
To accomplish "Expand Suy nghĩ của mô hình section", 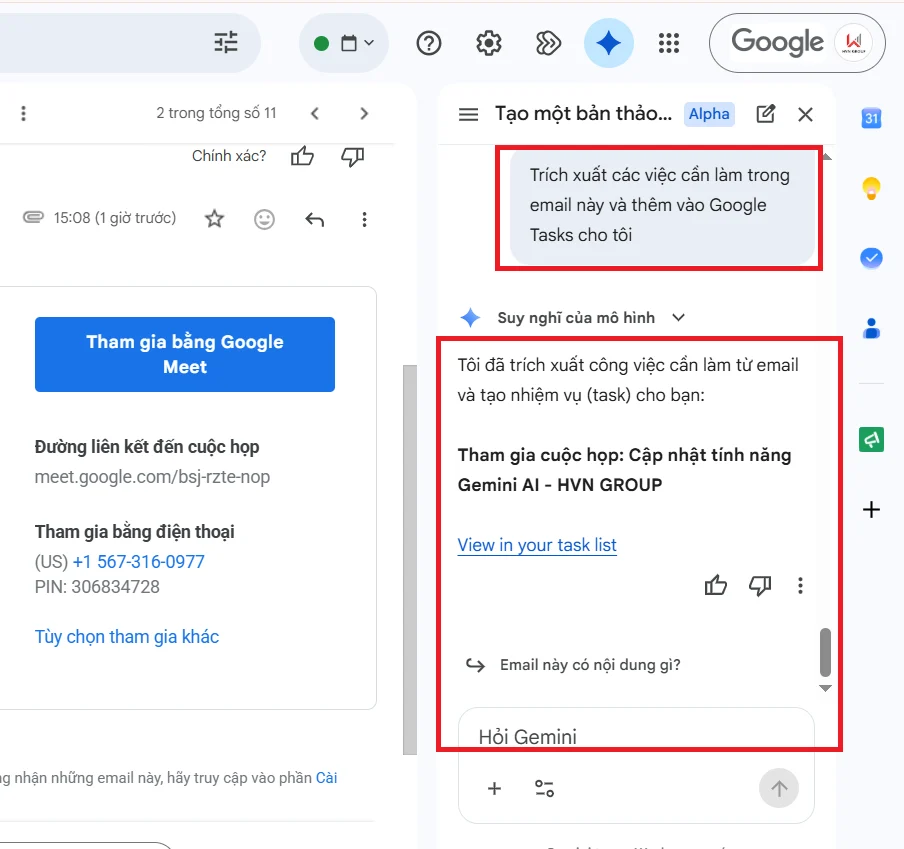I will (x=679, y=318).
